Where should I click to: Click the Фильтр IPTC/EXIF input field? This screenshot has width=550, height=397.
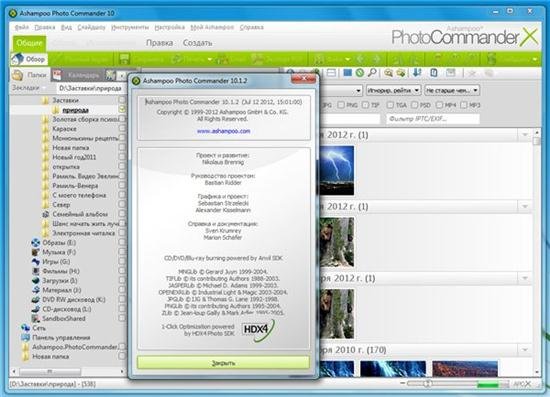(433, 119)
